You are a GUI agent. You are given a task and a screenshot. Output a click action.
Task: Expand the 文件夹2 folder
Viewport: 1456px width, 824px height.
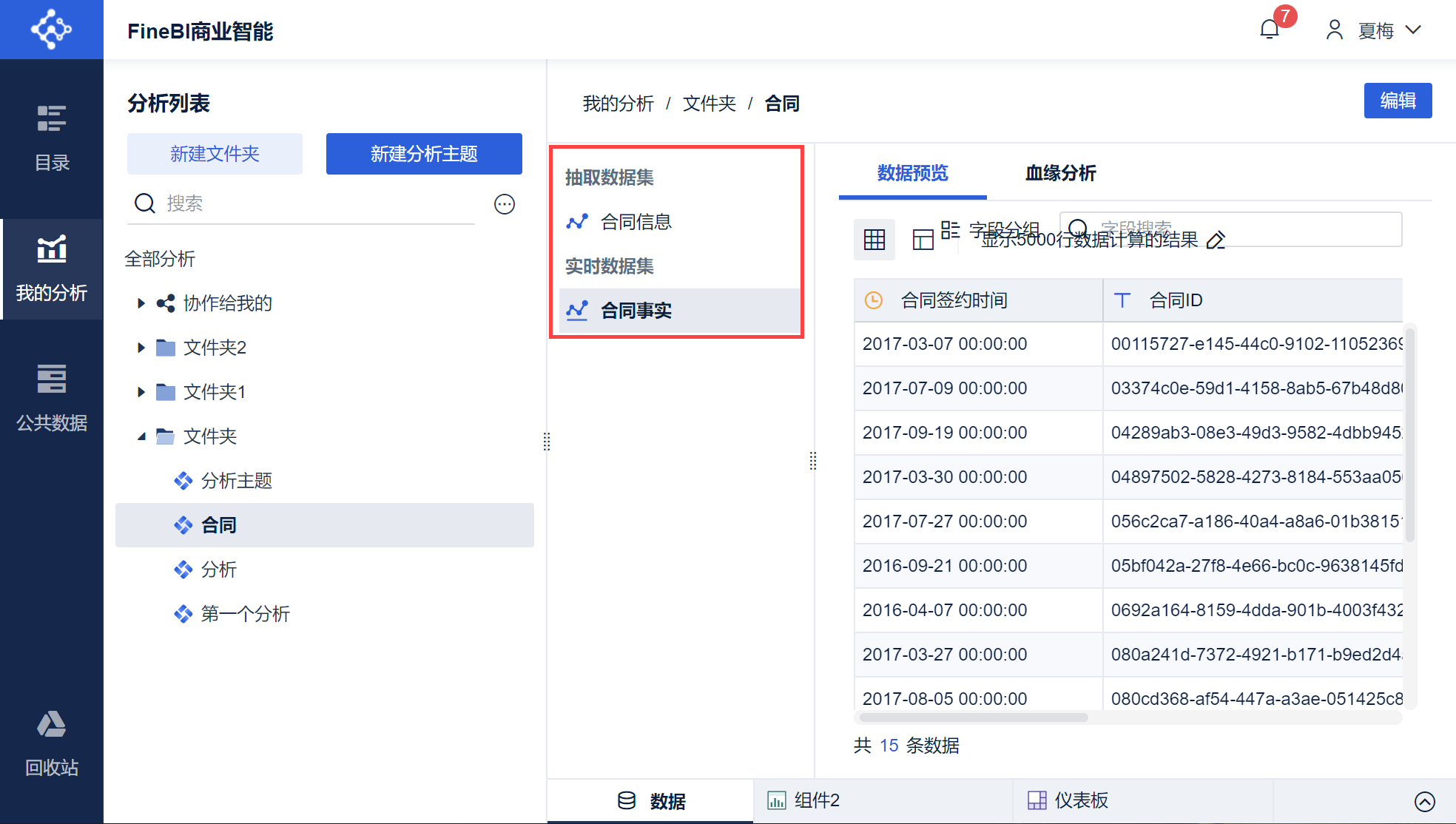(x=141, y=348)
